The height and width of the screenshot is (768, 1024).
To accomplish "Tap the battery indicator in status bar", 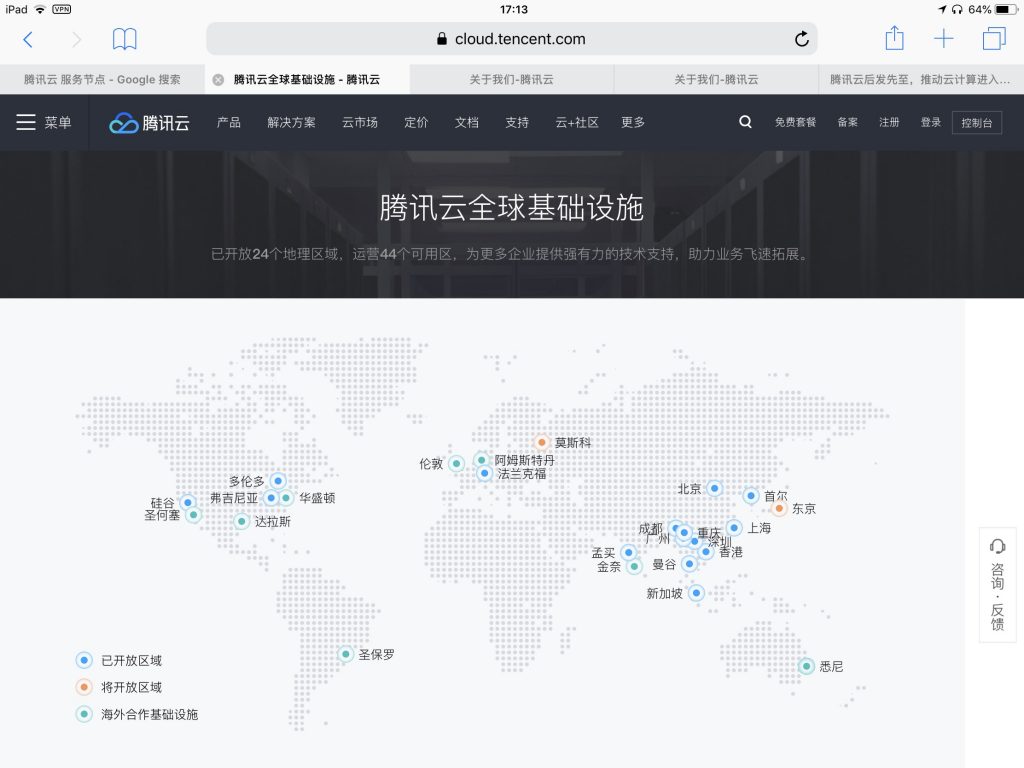I will (x=1006, y=9).
